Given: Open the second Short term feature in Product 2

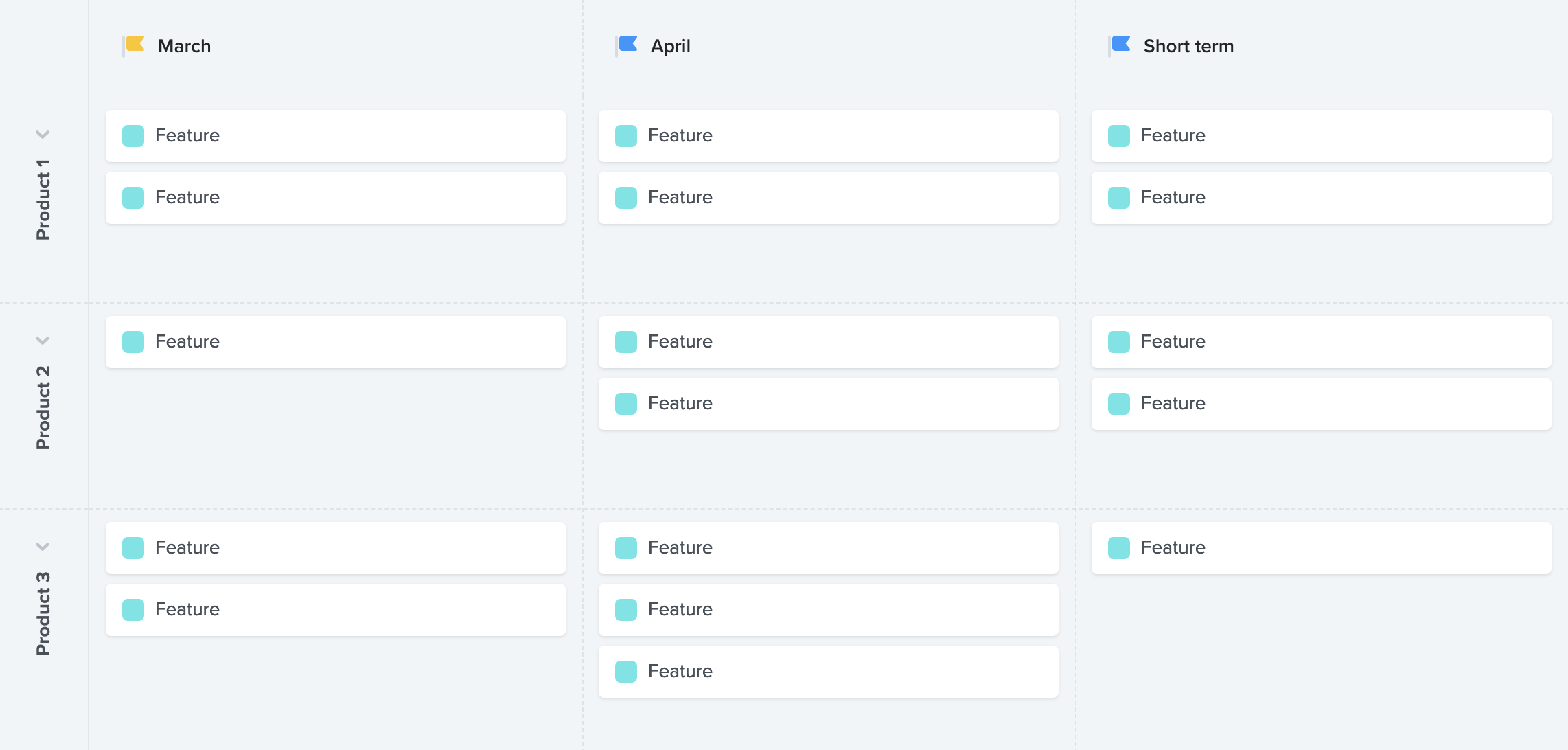Looking at the screenshot, I should (1322, 404).
